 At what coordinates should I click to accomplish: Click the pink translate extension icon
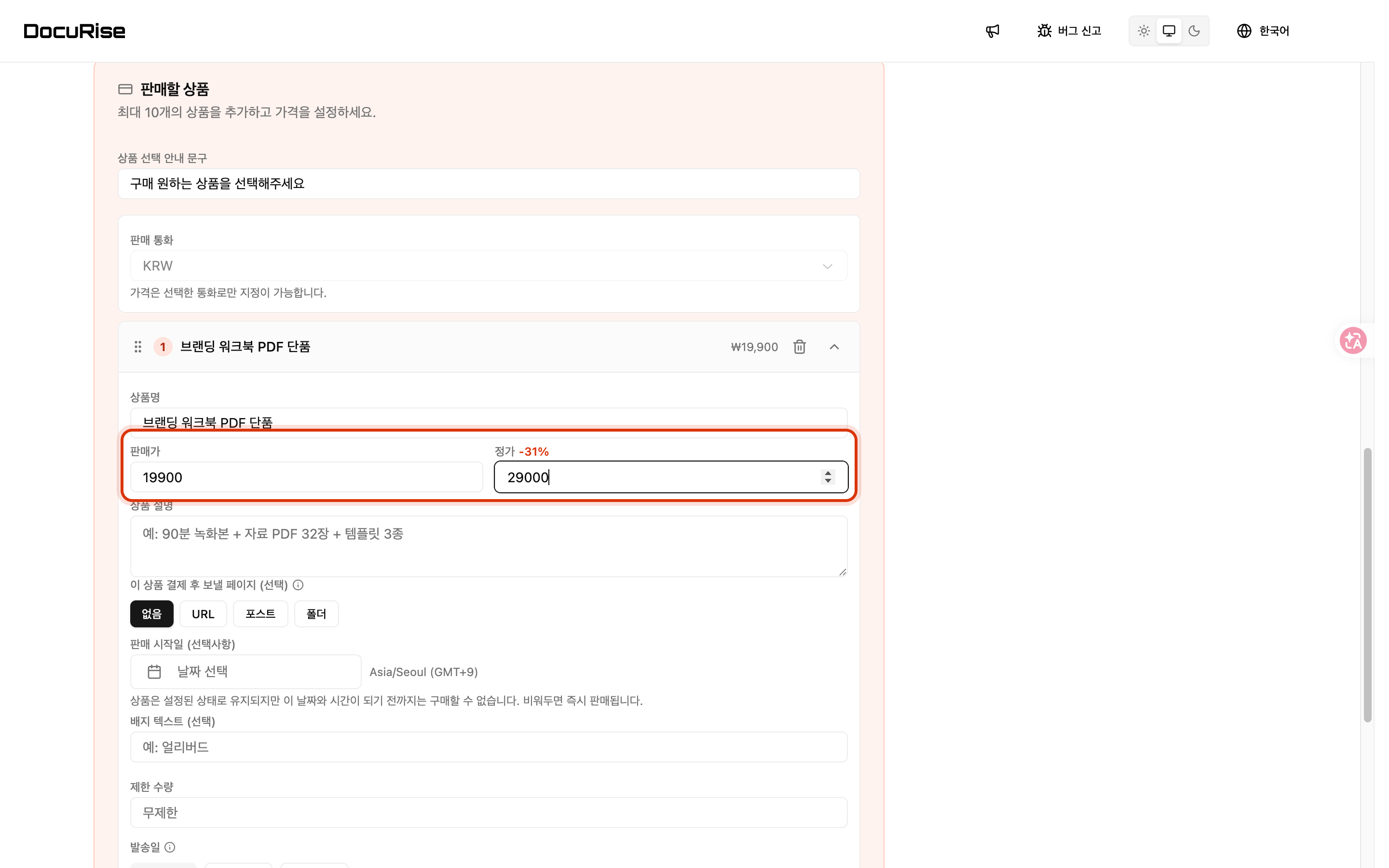click(x=1353, y=341)
